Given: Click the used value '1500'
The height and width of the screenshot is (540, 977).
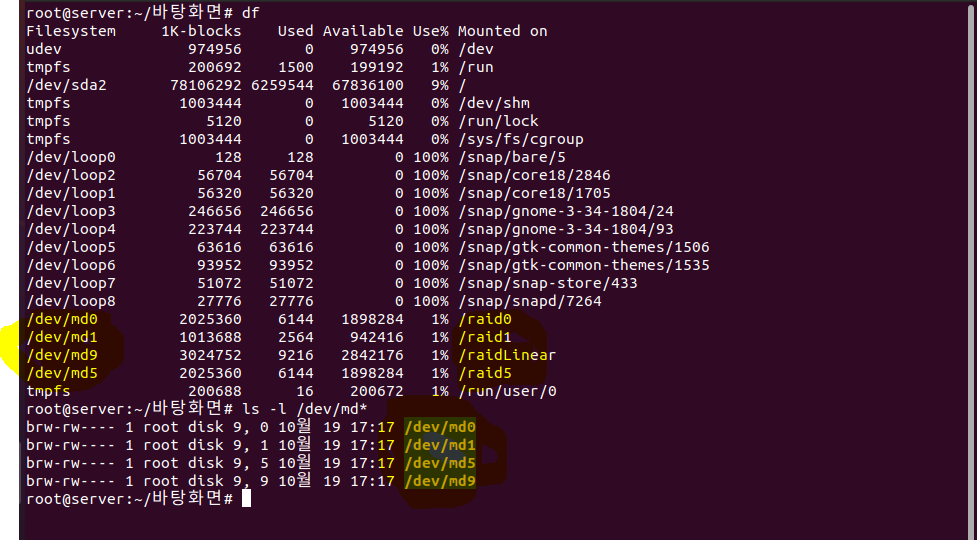Looking at the screenshot, I should 296,67.
